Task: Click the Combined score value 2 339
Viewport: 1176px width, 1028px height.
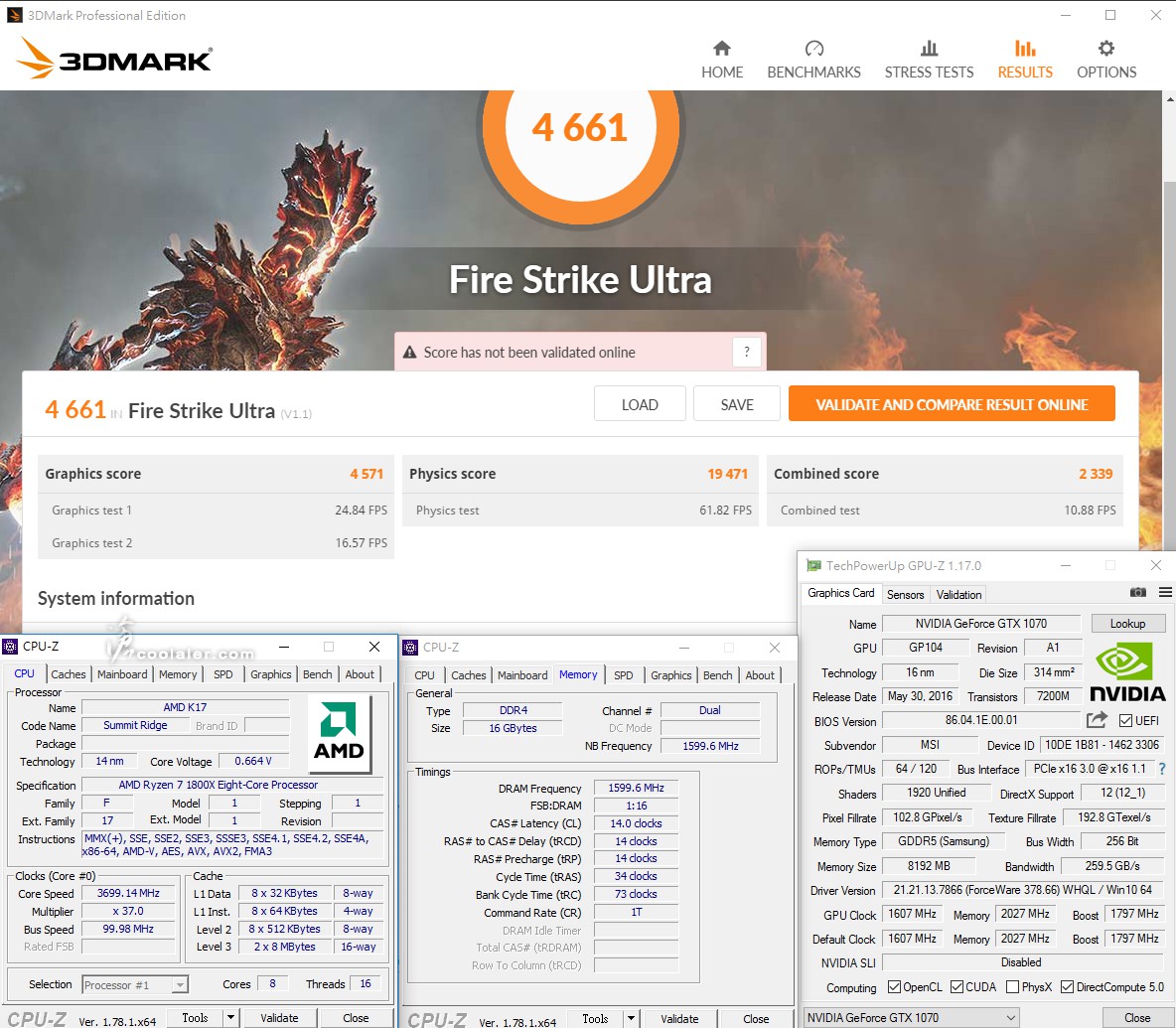Action: [x=1096, y=473]
